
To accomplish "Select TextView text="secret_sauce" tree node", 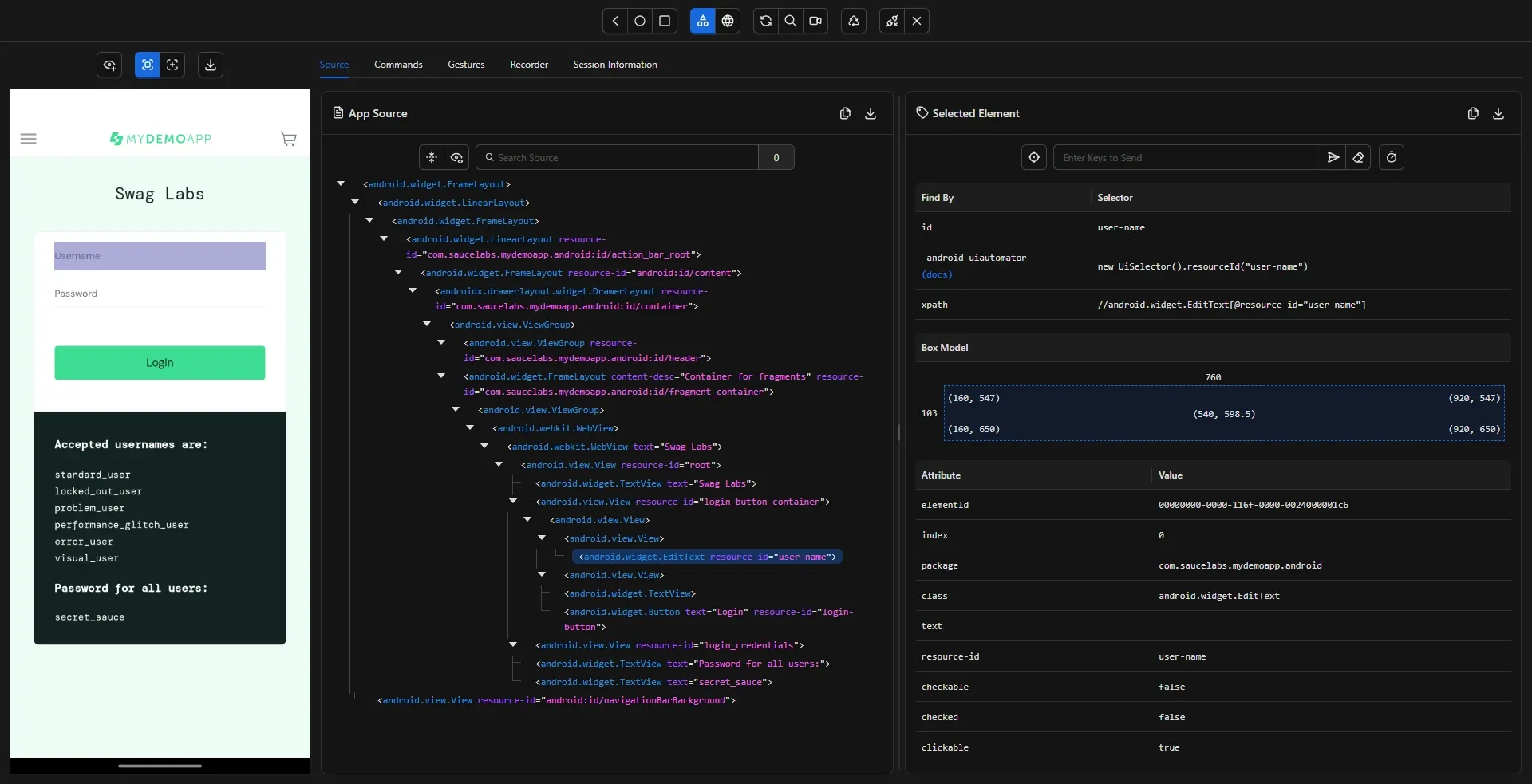I will pos(653,682).
